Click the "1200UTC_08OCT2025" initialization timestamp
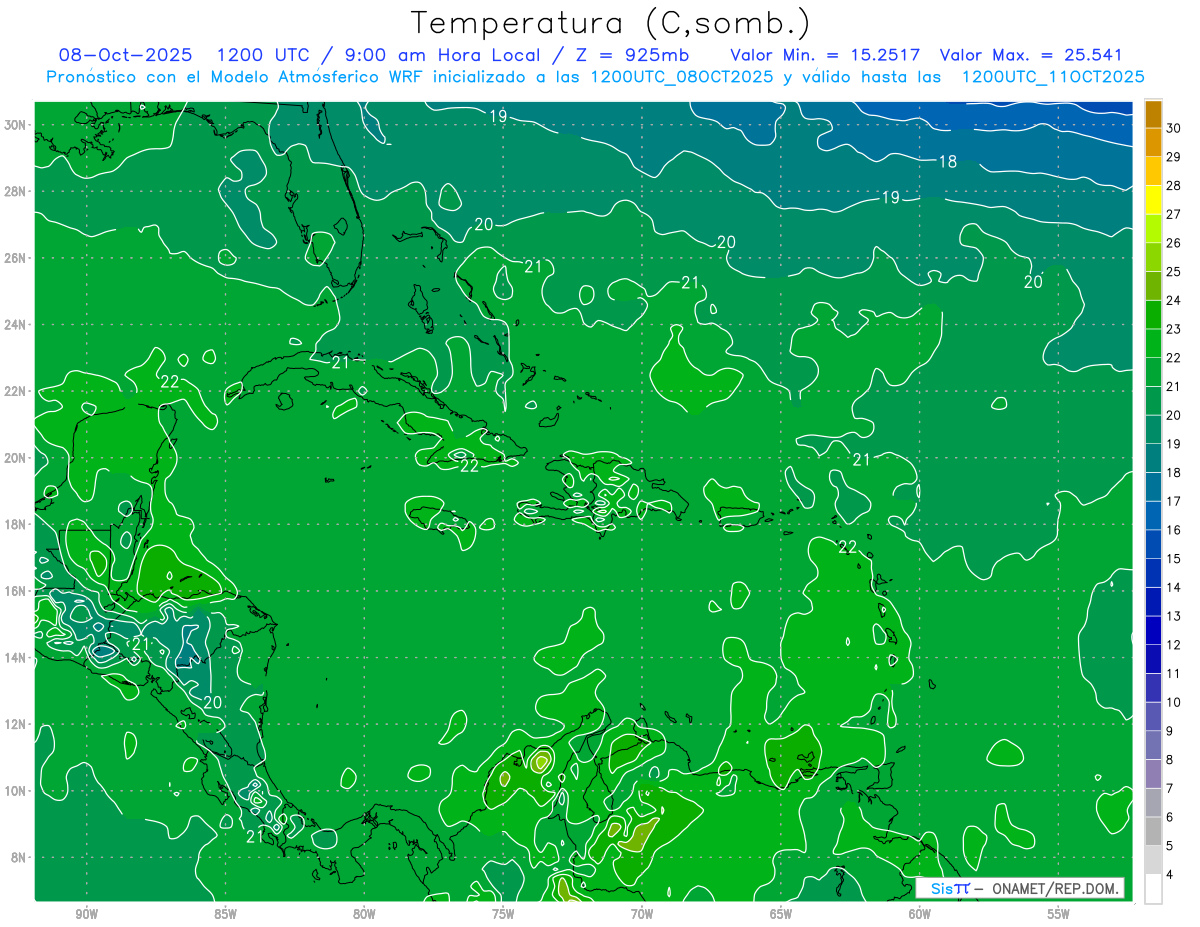Viewport: 1200px width, 927px height. [x=682, y=77]
